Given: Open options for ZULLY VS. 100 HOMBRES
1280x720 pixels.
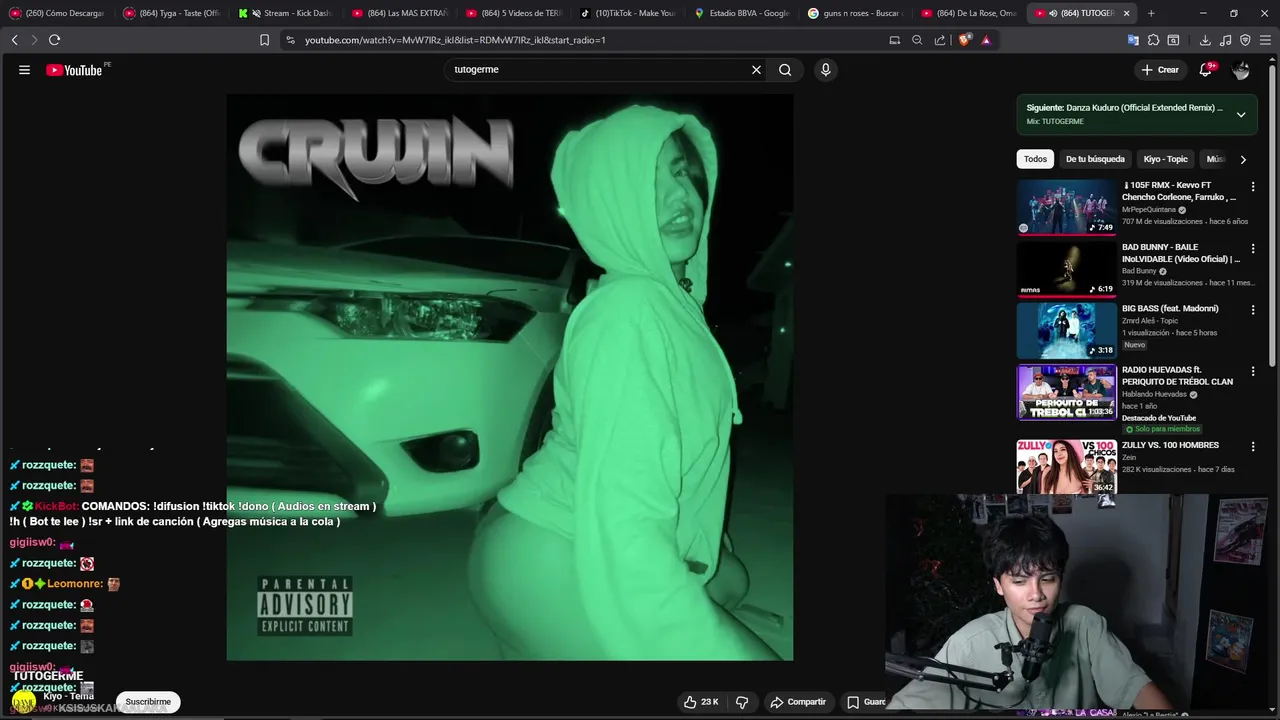Looking at the screenshot, I should [1252, 447].
